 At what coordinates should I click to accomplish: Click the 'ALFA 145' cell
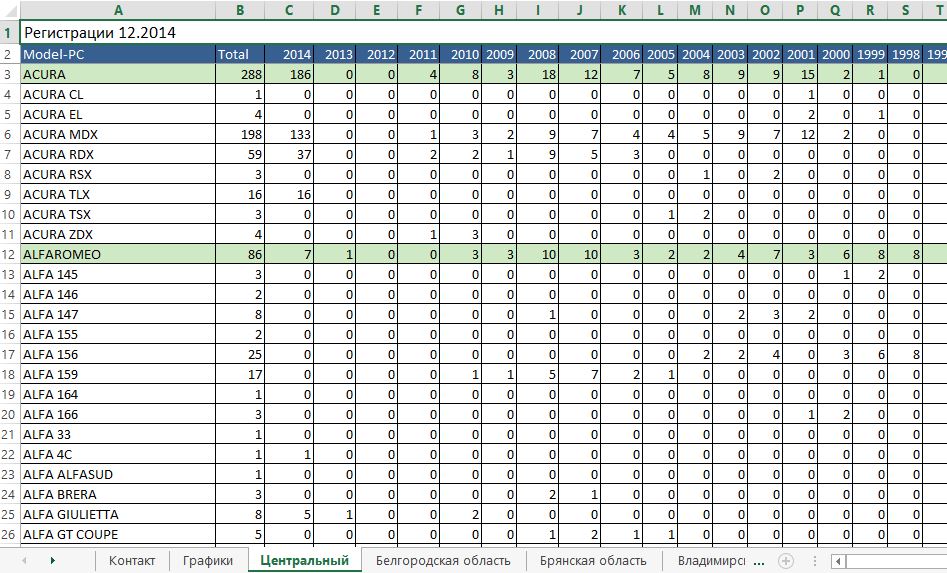[118, 274]
